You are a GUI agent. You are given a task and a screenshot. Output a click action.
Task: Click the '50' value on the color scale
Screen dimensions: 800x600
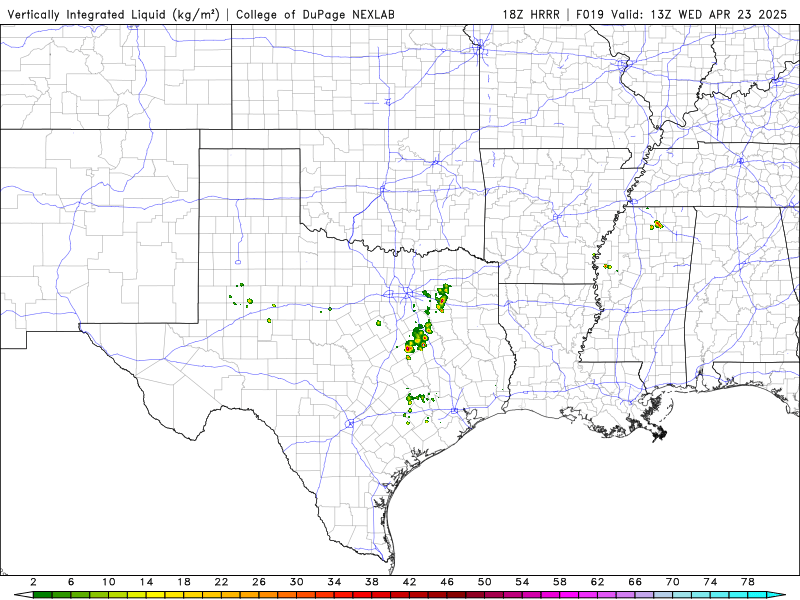point(485,582)
